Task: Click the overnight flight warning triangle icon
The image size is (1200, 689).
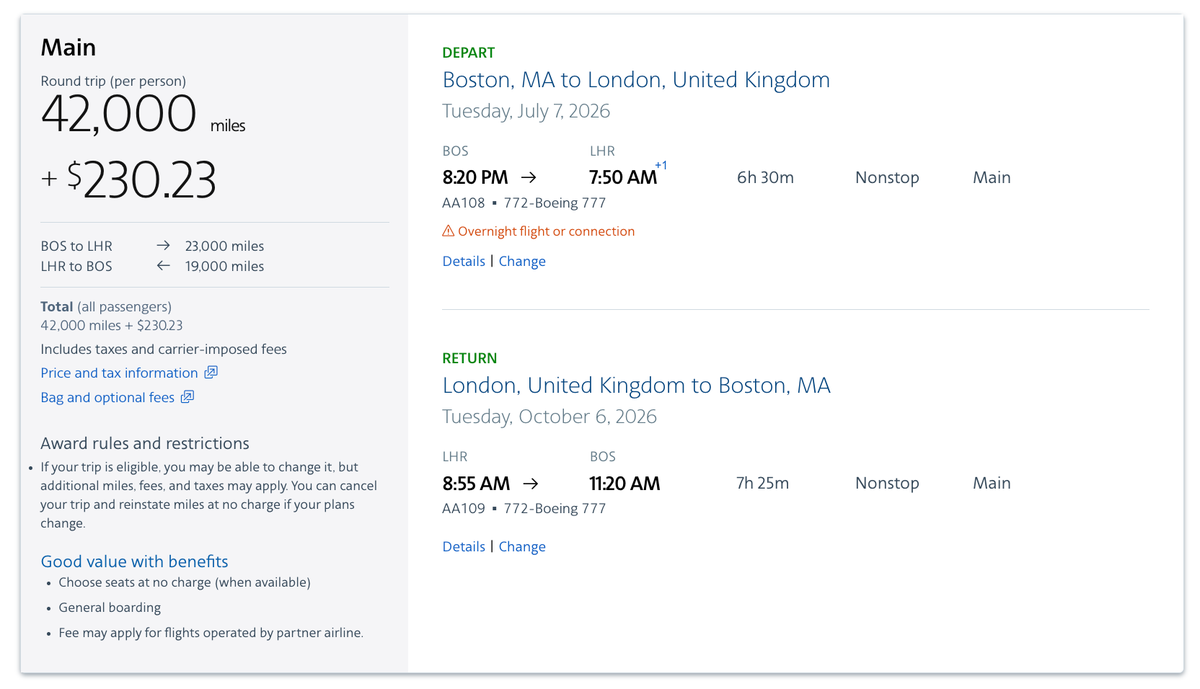Action: (448, 230)
